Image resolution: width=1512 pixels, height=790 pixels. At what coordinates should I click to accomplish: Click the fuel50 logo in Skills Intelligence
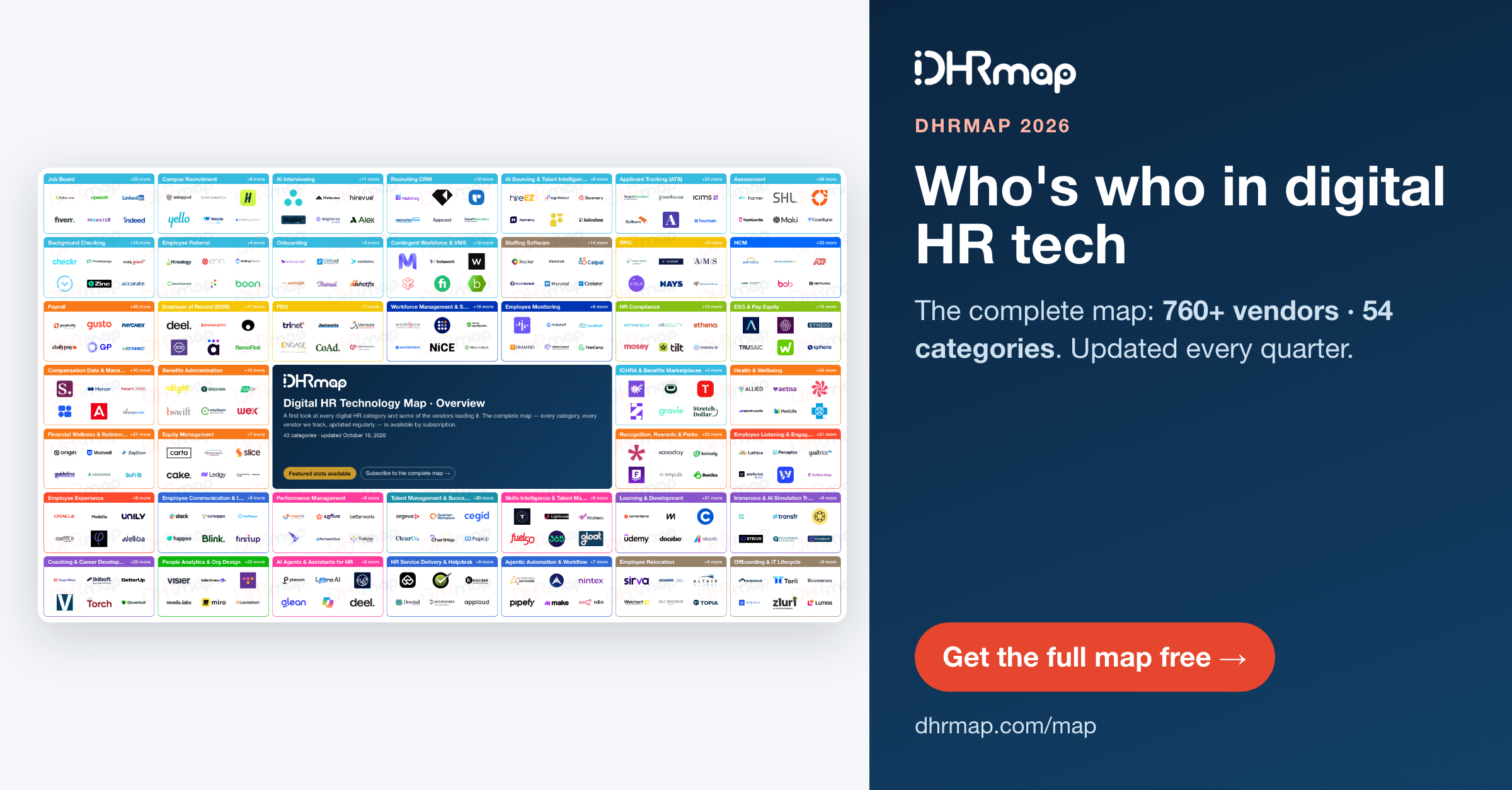coord(522,539)
